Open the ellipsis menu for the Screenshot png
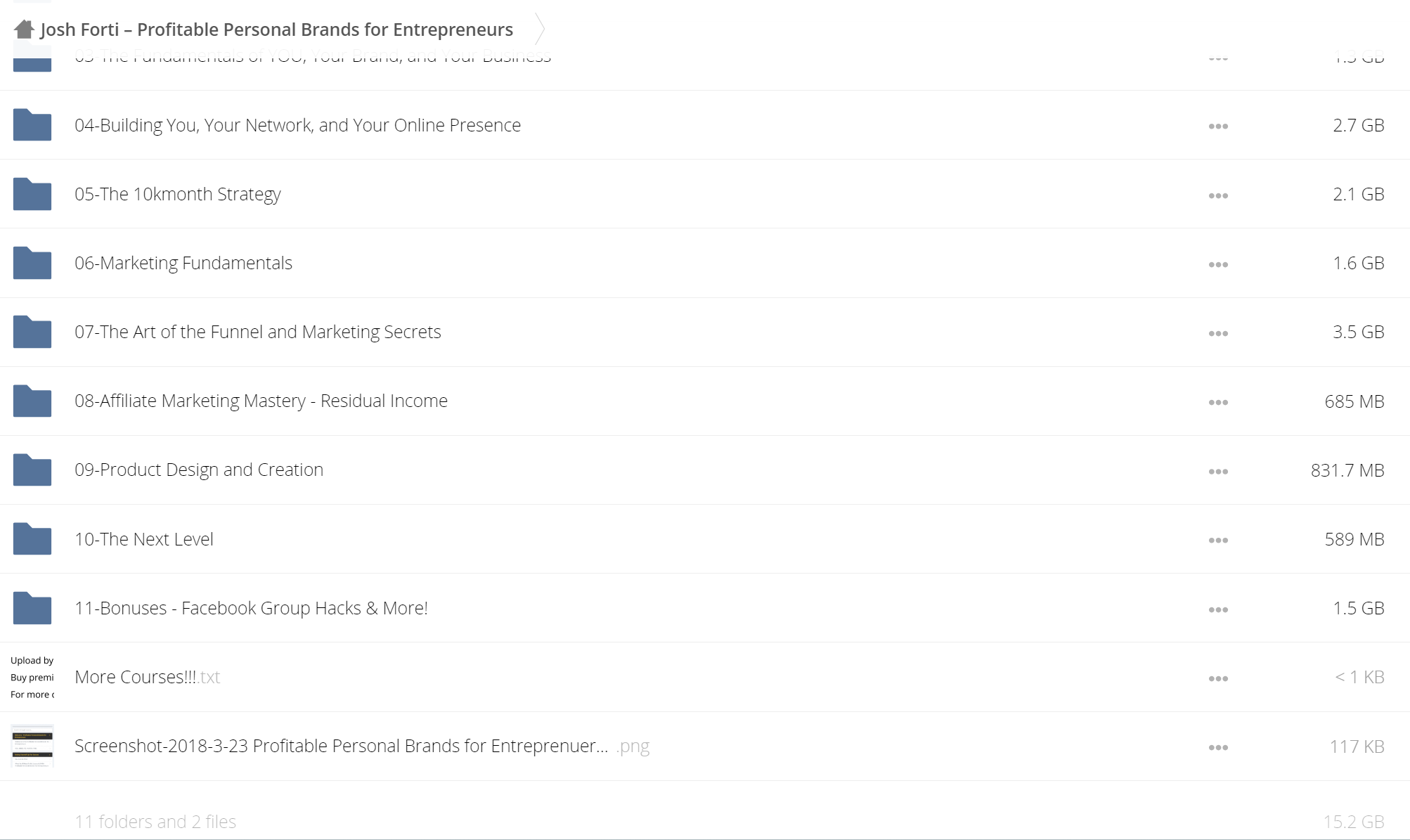Screen dimensions: 1410x840 [1218, 747]
